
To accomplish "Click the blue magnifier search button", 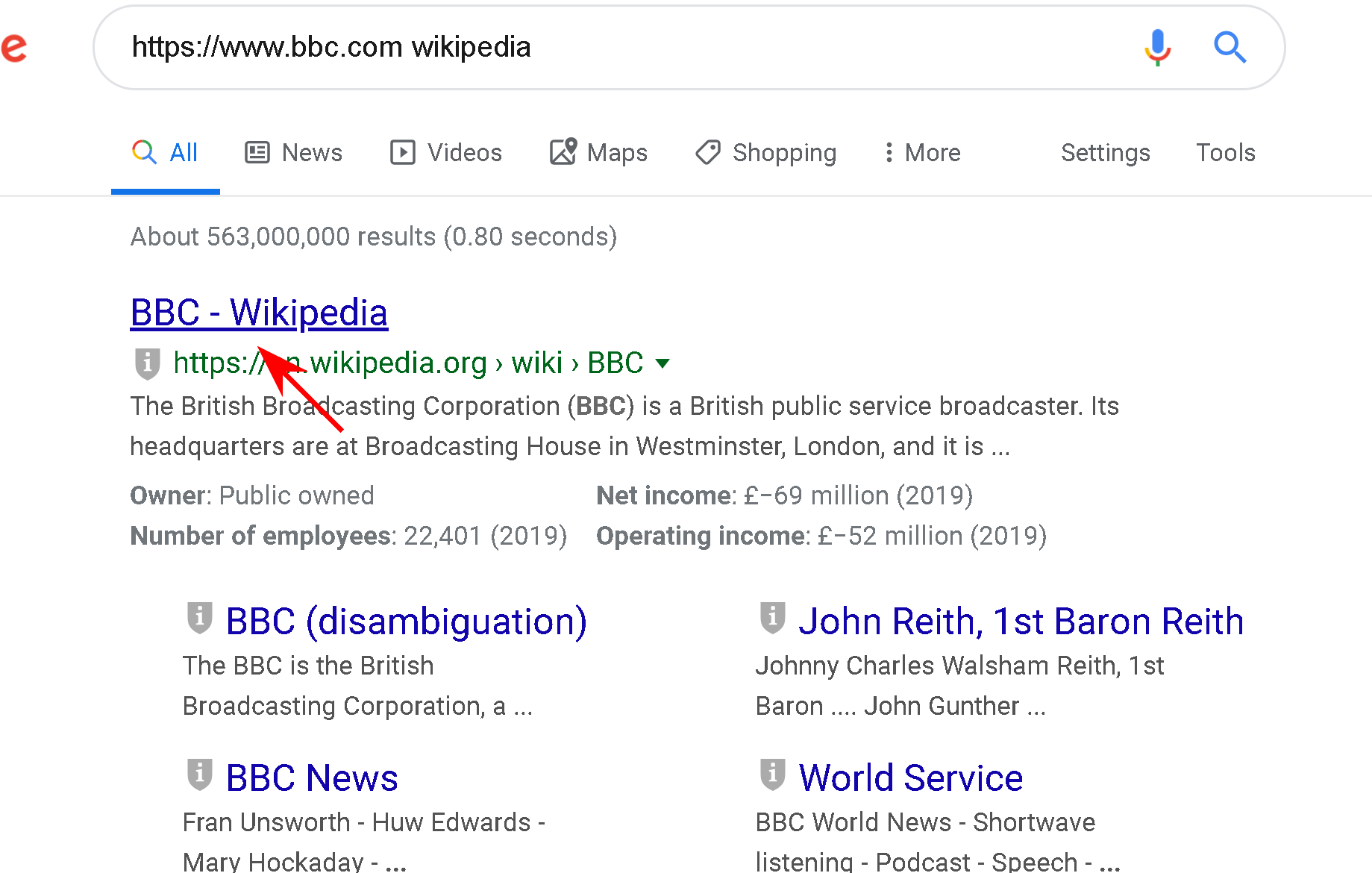I will [1229, 47].
